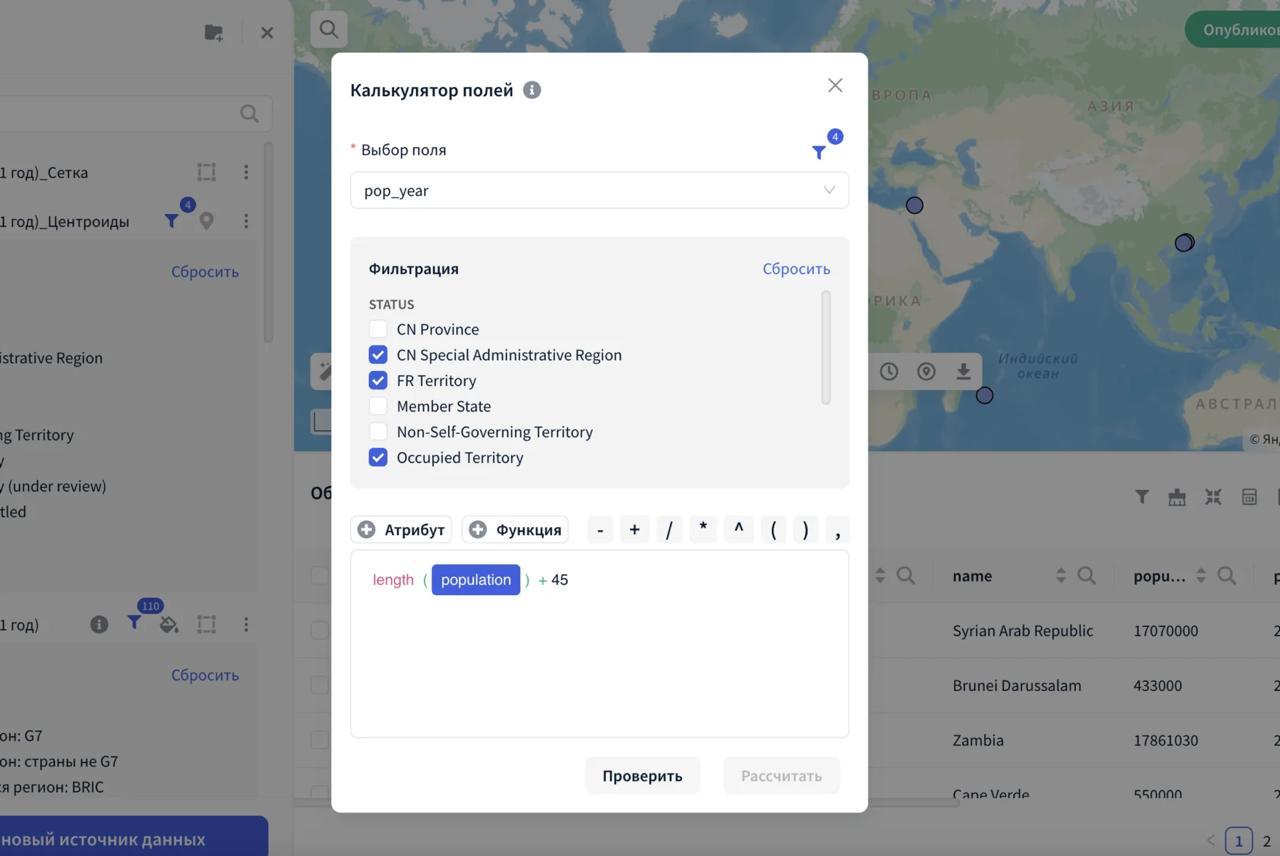Screen dimensions: 1280x856
Task: Check the Member State checkbox
Action: pos(378,406)
